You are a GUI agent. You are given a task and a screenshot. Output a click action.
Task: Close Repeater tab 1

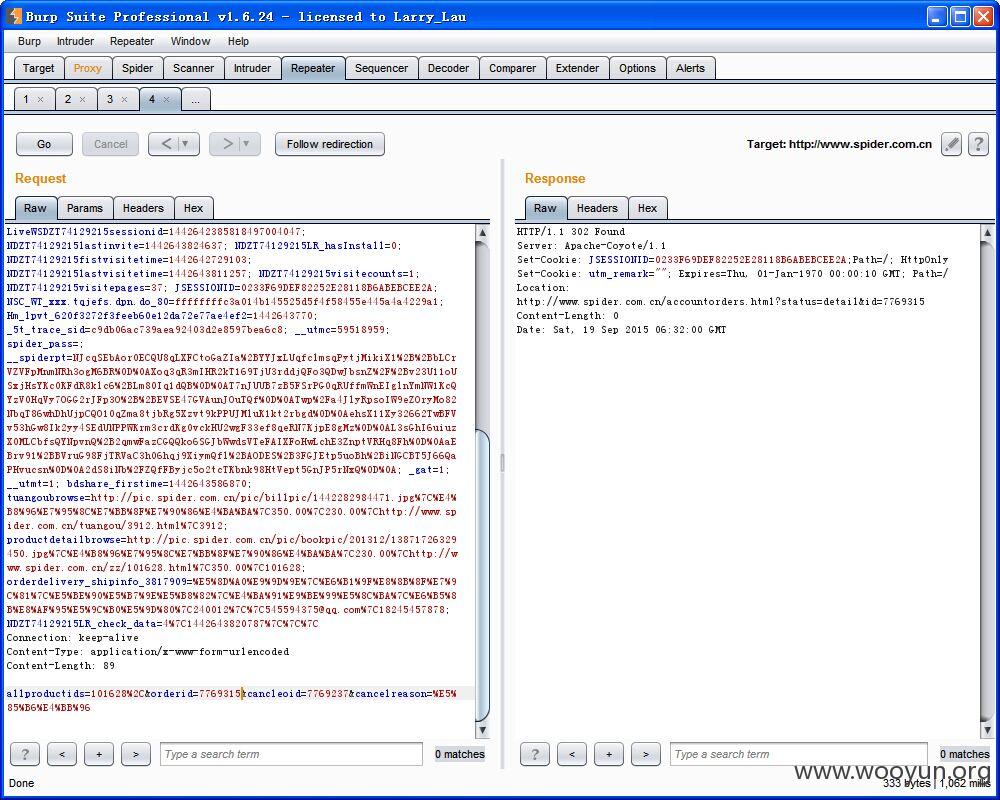coord(41,100)
